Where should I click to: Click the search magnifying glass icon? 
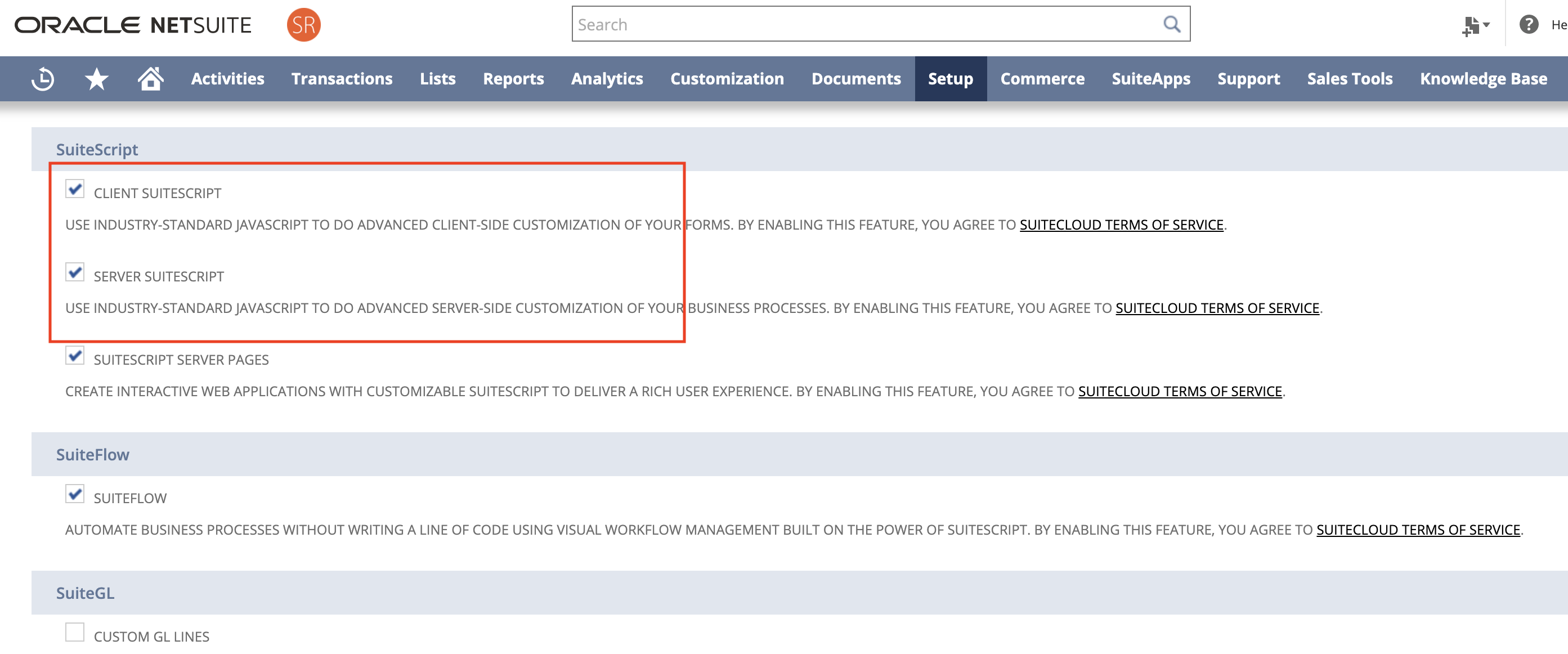point(1171,24)
